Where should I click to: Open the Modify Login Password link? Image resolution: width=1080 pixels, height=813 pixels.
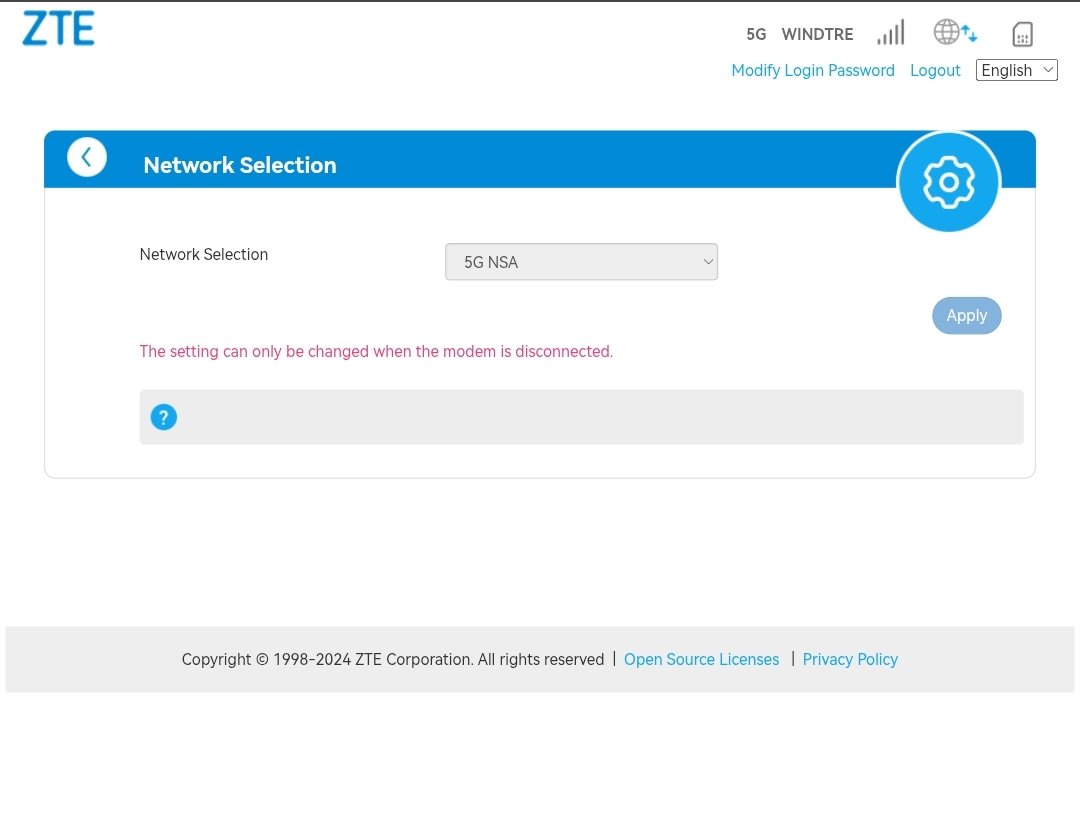(812, 70)
